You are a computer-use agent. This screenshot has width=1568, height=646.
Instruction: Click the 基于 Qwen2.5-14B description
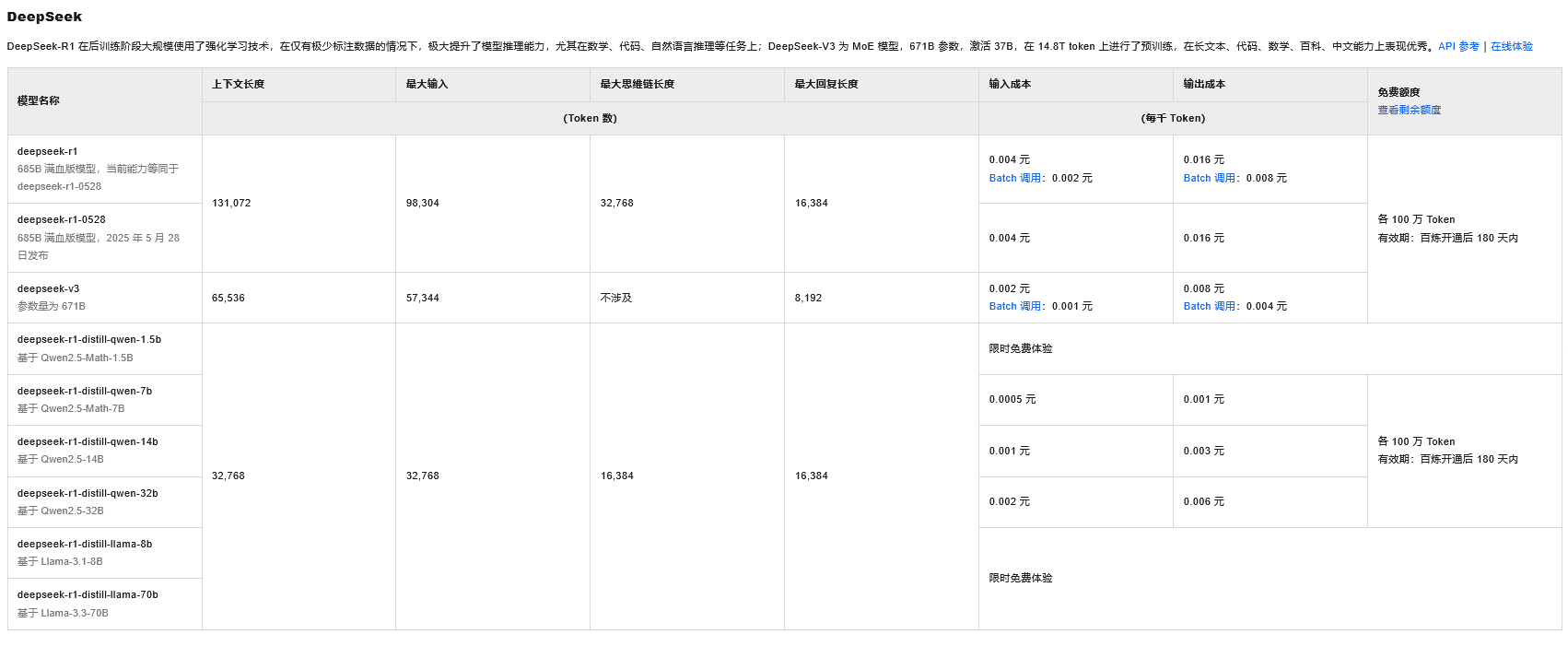61,459
